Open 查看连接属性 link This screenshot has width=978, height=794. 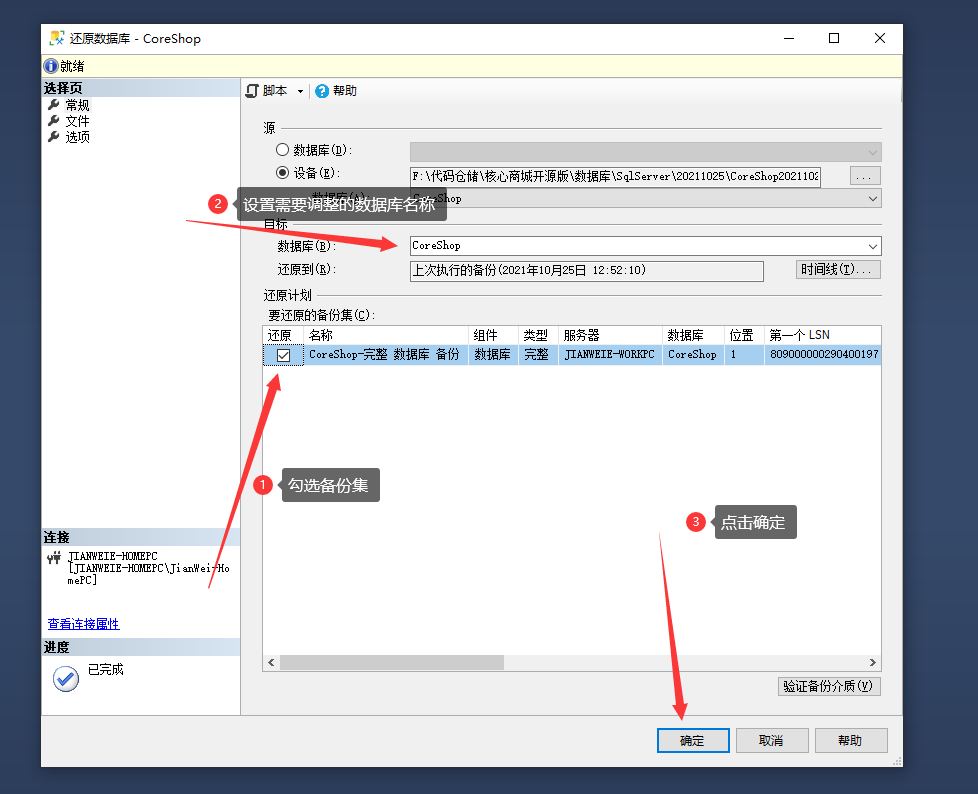[83, 624]
